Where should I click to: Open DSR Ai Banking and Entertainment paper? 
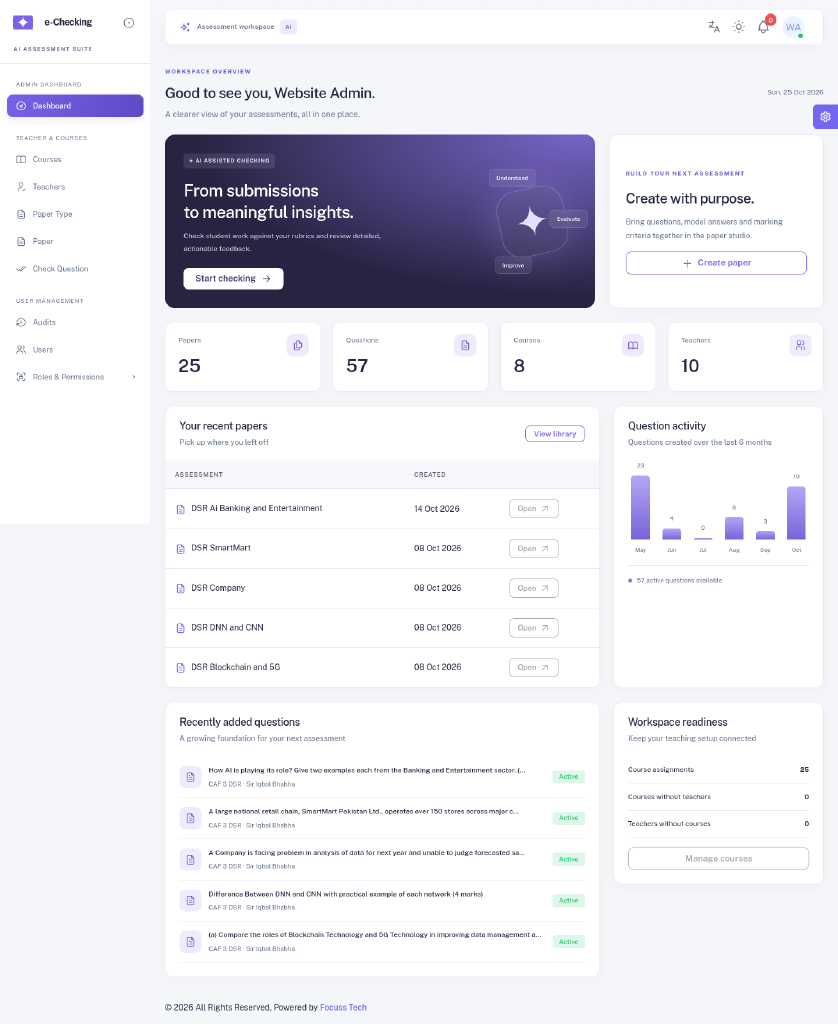tap(534, 509)
